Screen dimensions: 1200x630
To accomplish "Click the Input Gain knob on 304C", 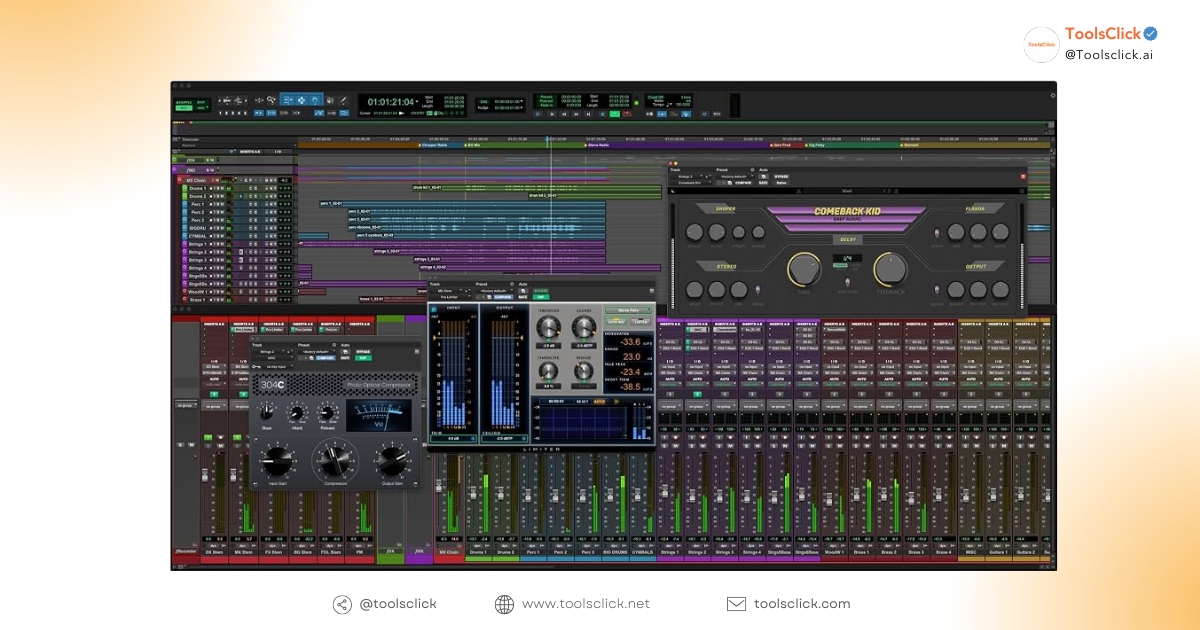I will (x=277, y=461).
